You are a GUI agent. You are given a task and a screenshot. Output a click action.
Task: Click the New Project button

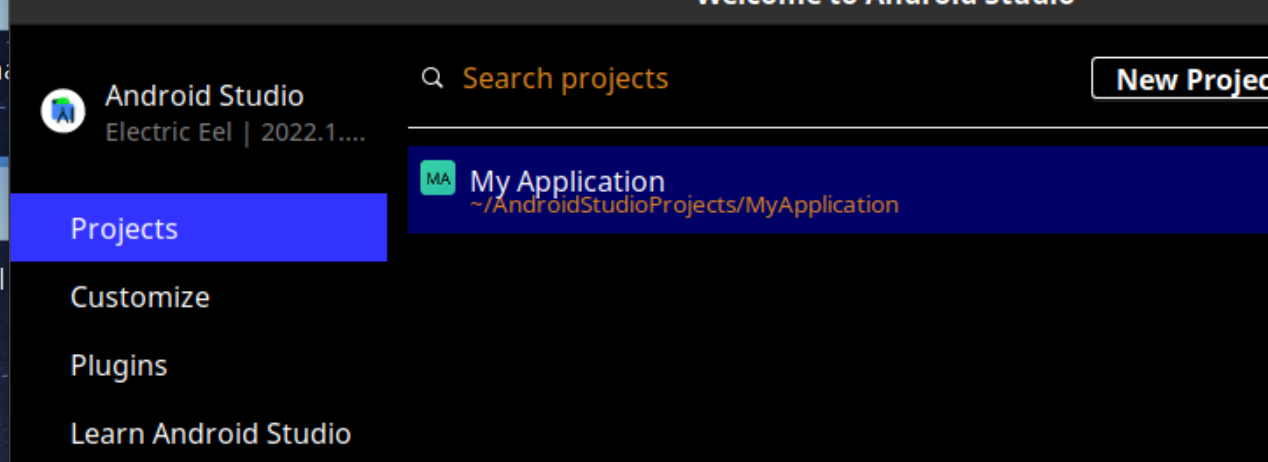[x=1180, y=78]
